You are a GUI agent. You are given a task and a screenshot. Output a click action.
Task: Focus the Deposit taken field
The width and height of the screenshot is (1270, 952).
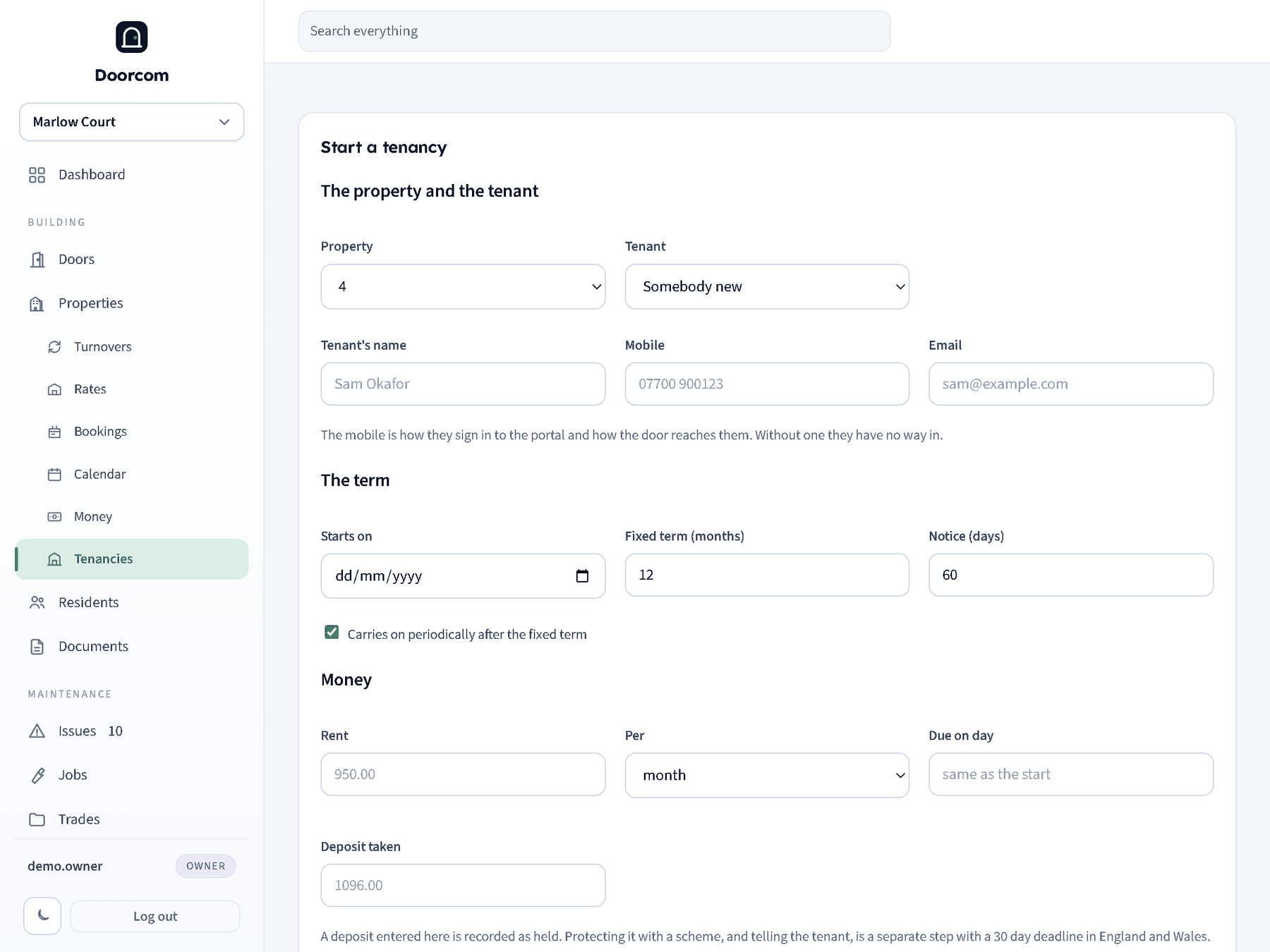click(x=463, y=886)
